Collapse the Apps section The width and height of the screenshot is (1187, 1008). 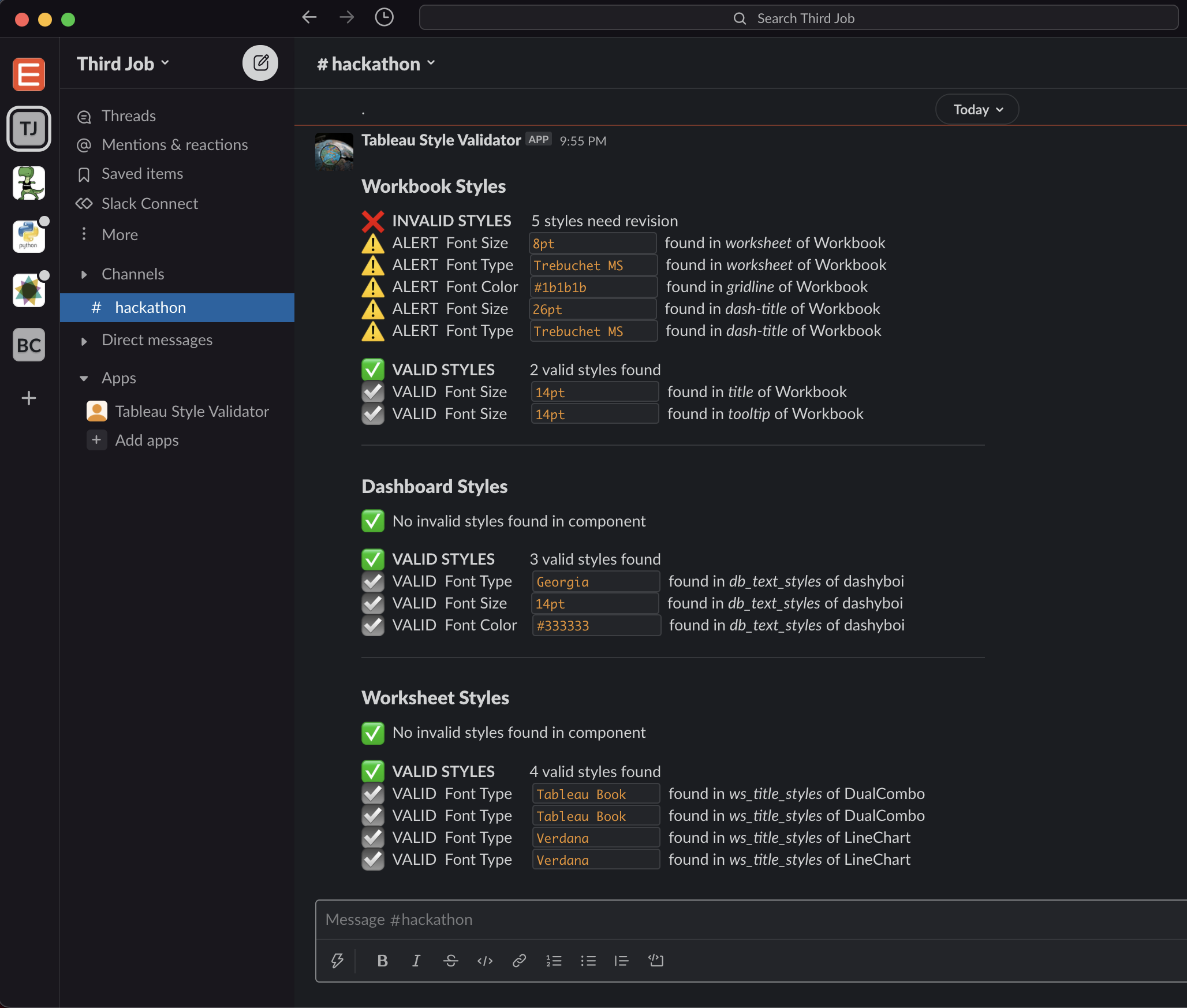(84, 379)
